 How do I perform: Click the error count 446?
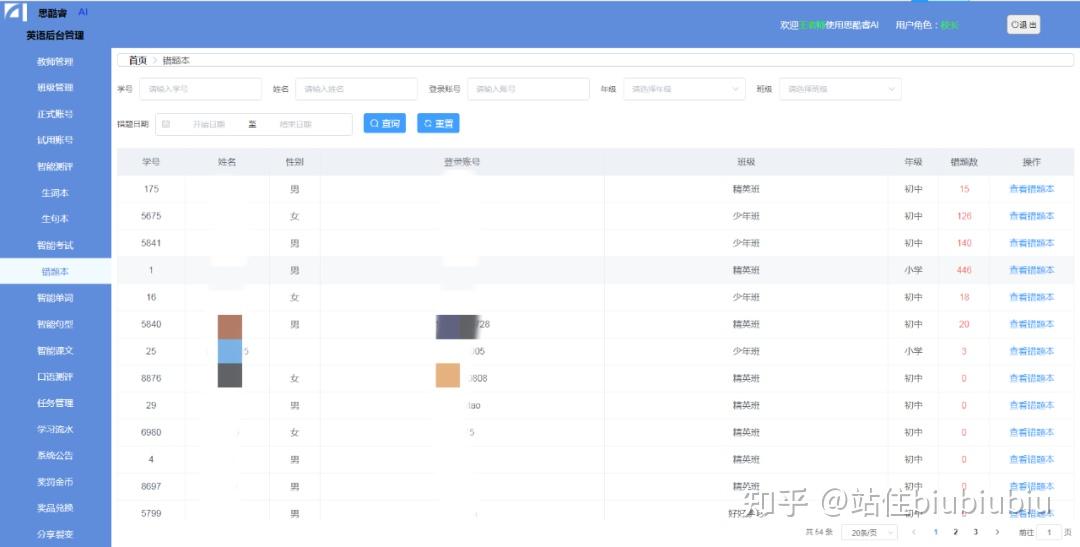964,270
